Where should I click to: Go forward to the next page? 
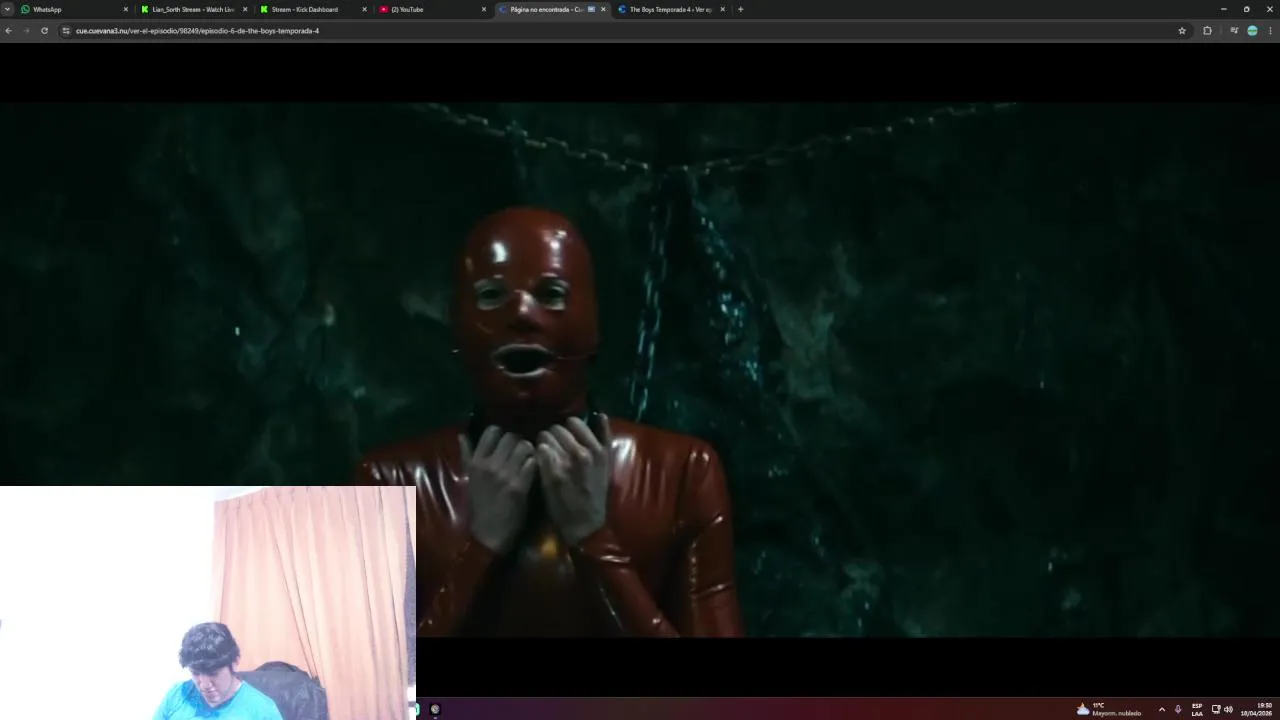(x=26, y=31)
